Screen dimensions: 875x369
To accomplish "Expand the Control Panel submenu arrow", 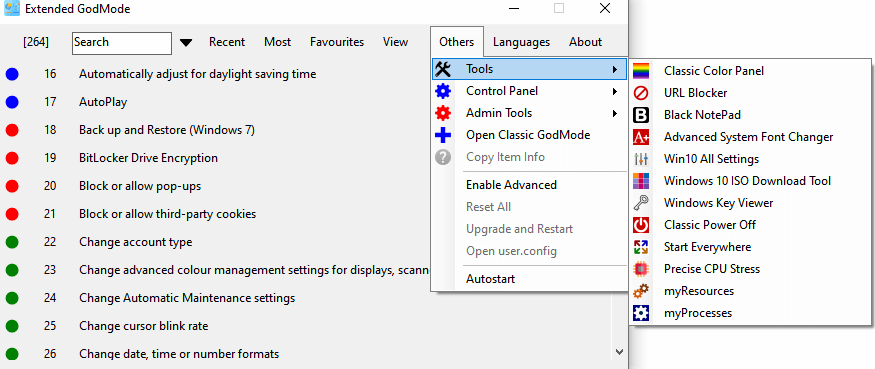I will pos(614,91).
